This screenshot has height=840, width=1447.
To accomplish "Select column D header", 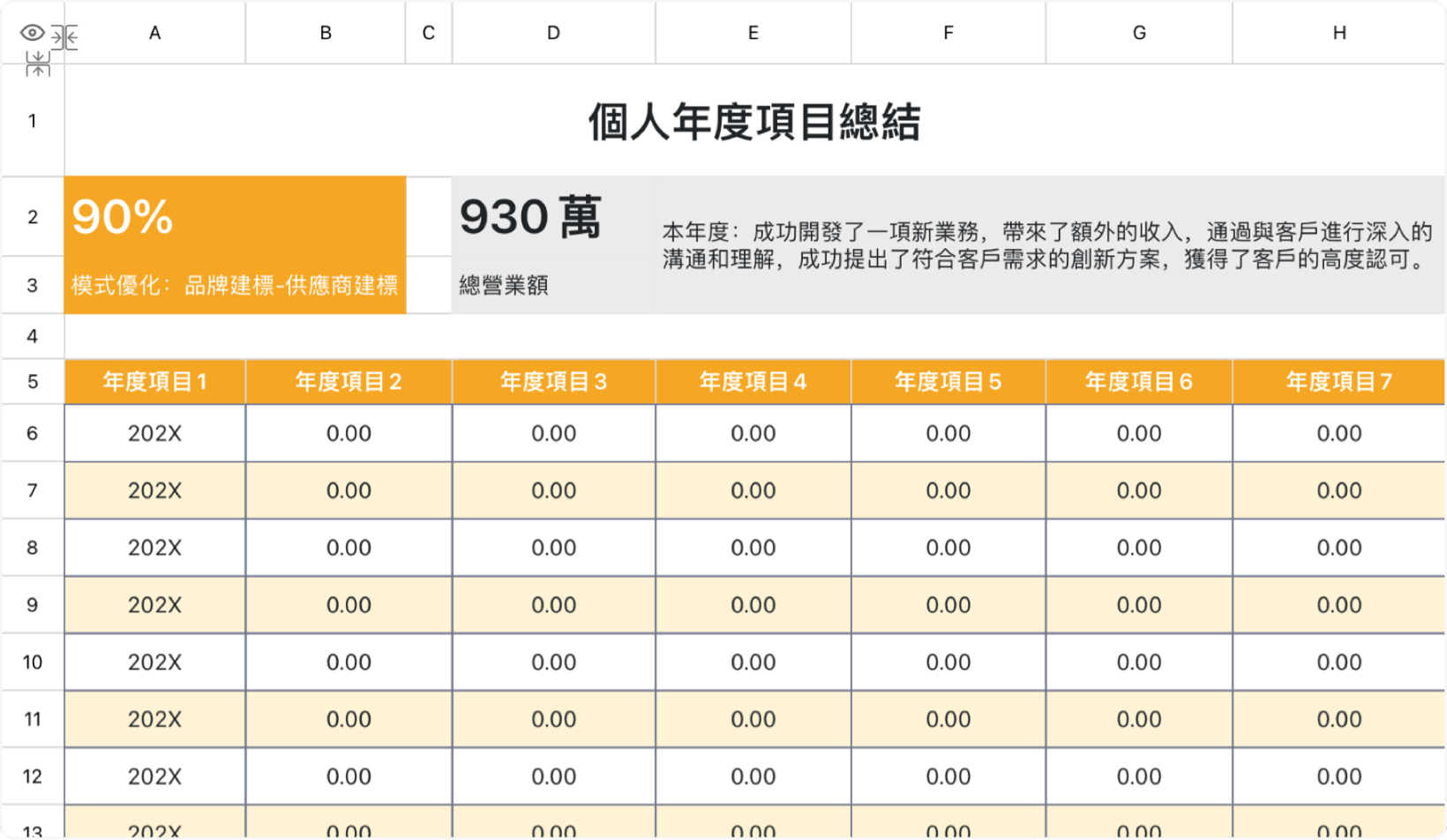I will [553, 33].
